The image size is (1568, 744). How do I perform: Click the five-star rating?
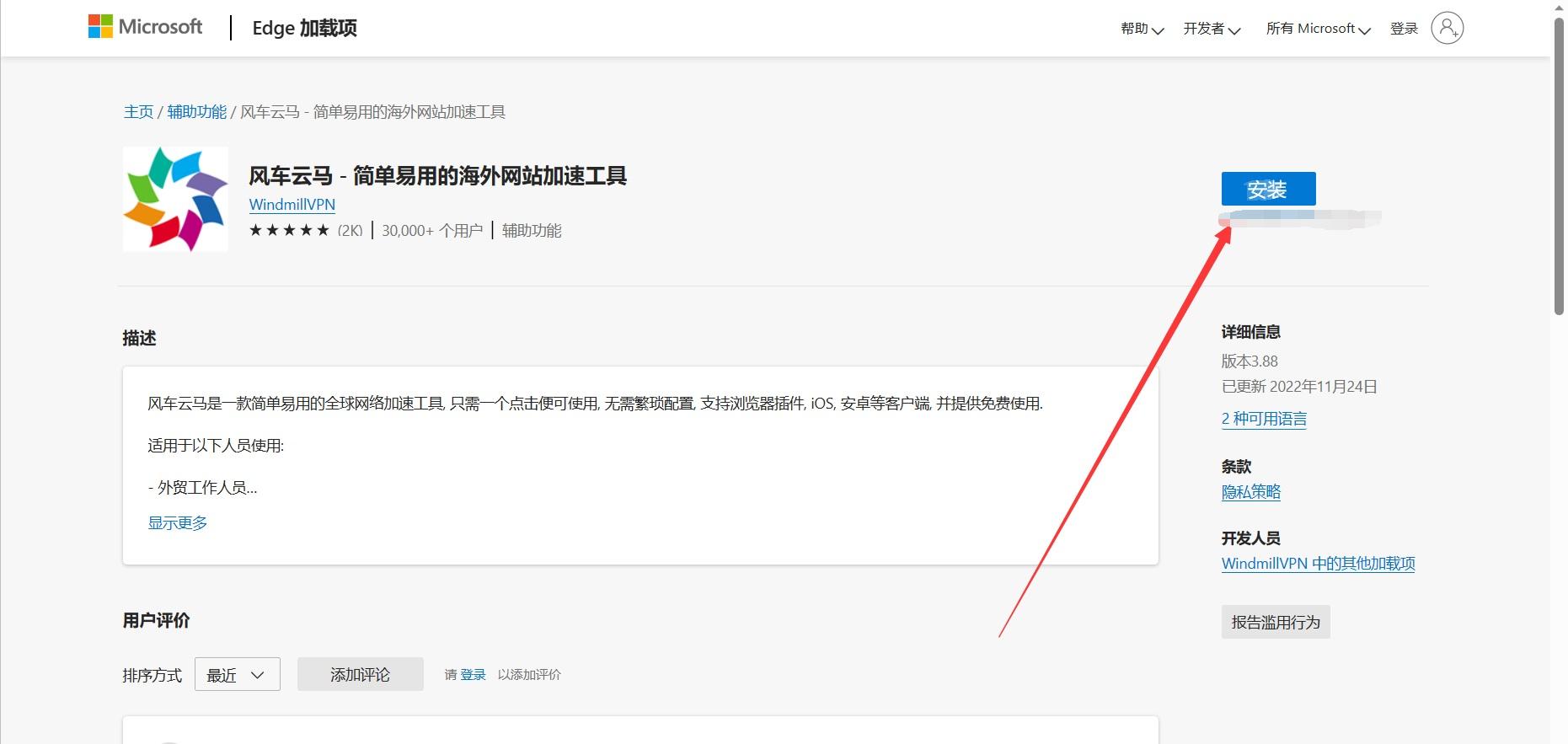pyautogui.click(x=289, y=230)
